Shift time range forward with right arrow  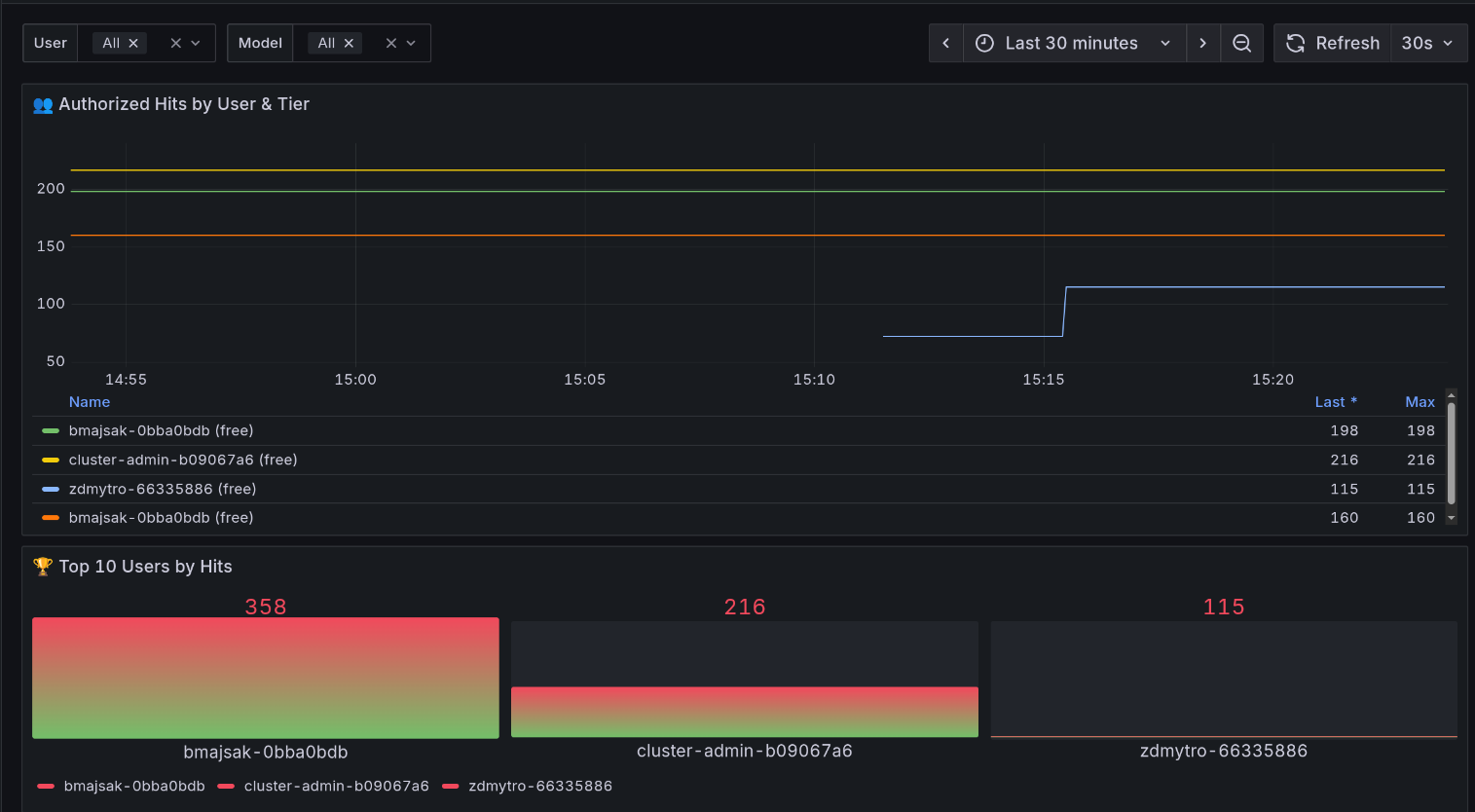coord(1202,43)
